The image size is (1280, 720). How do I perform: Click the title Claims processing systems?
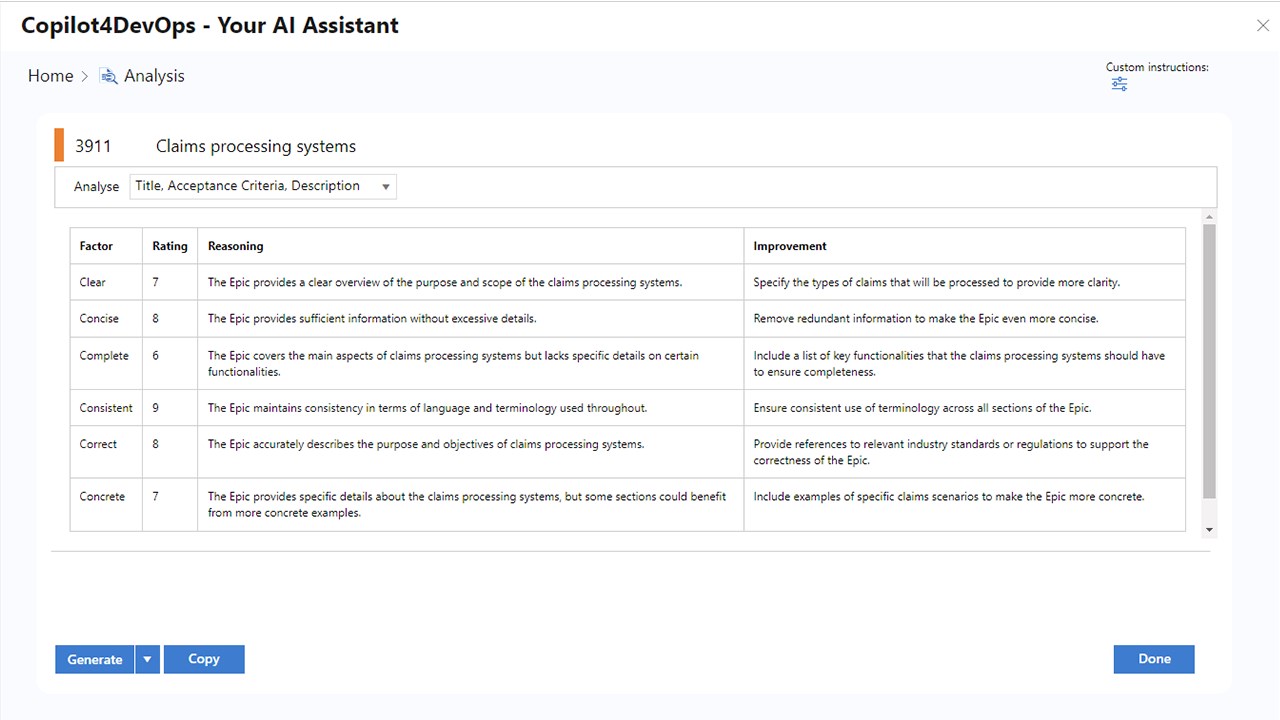click(256, 146)
